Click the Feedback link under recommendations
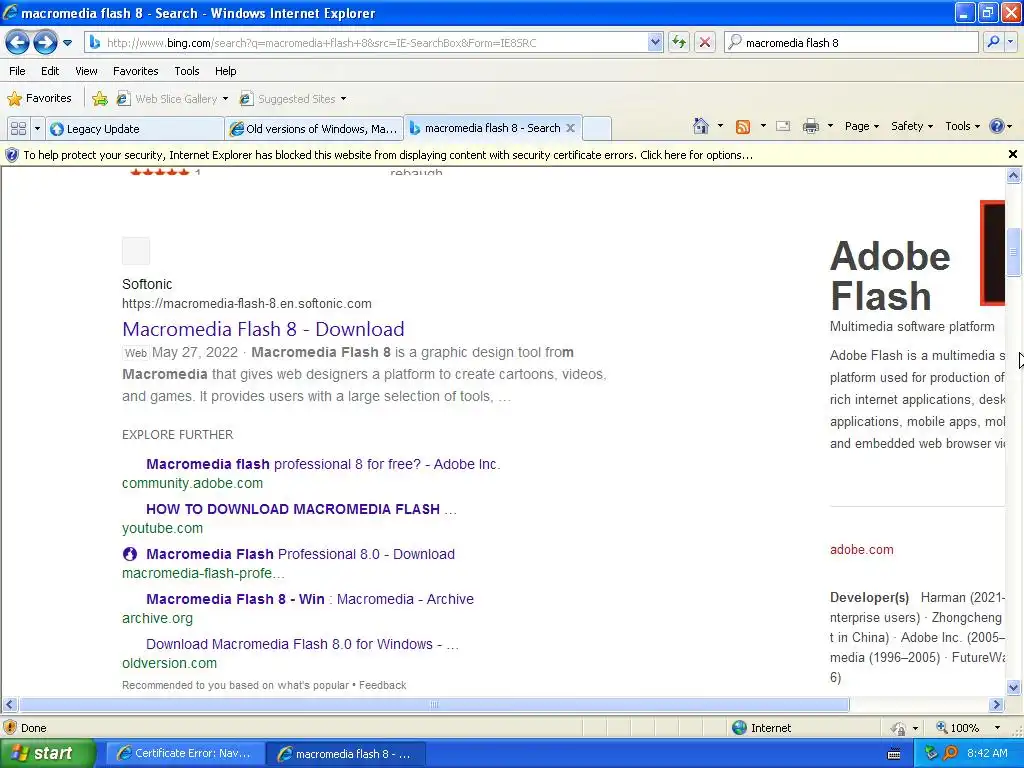The image size is (1024, 768). coord(382,685)
